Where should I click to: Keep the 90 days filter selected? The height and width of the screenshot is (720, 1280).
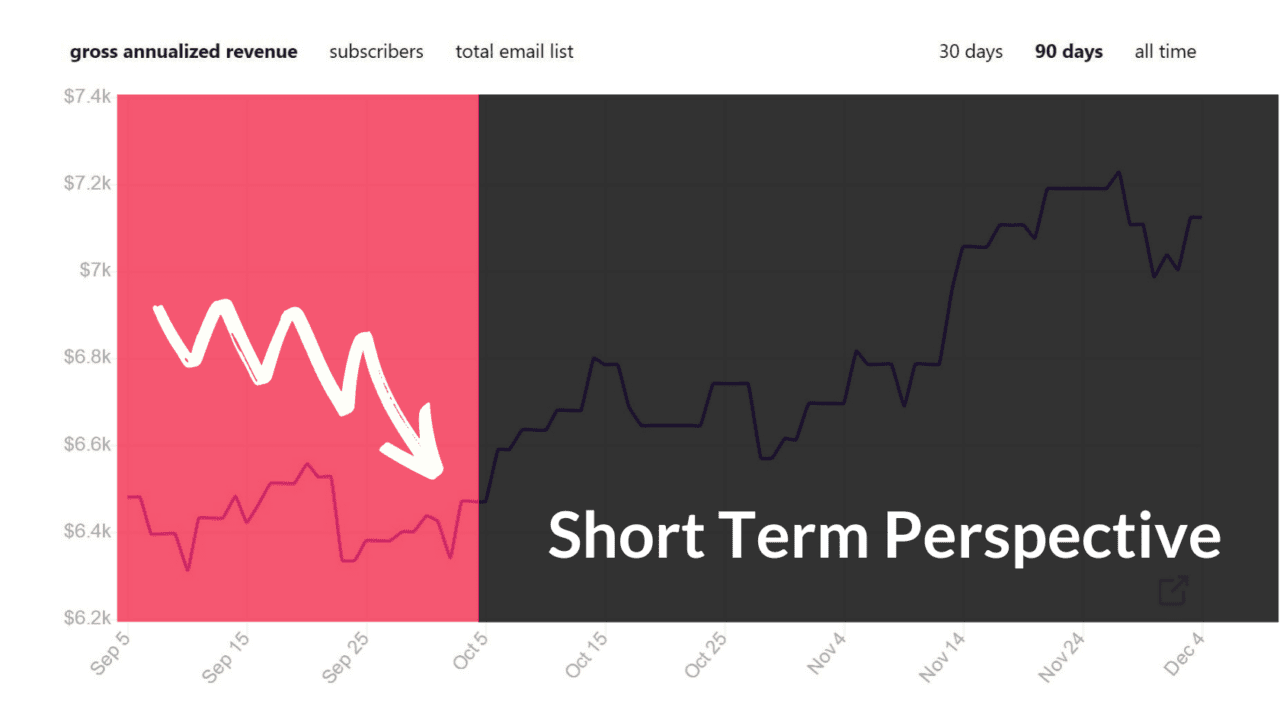pyautogui.click(x=1069, y=51)
